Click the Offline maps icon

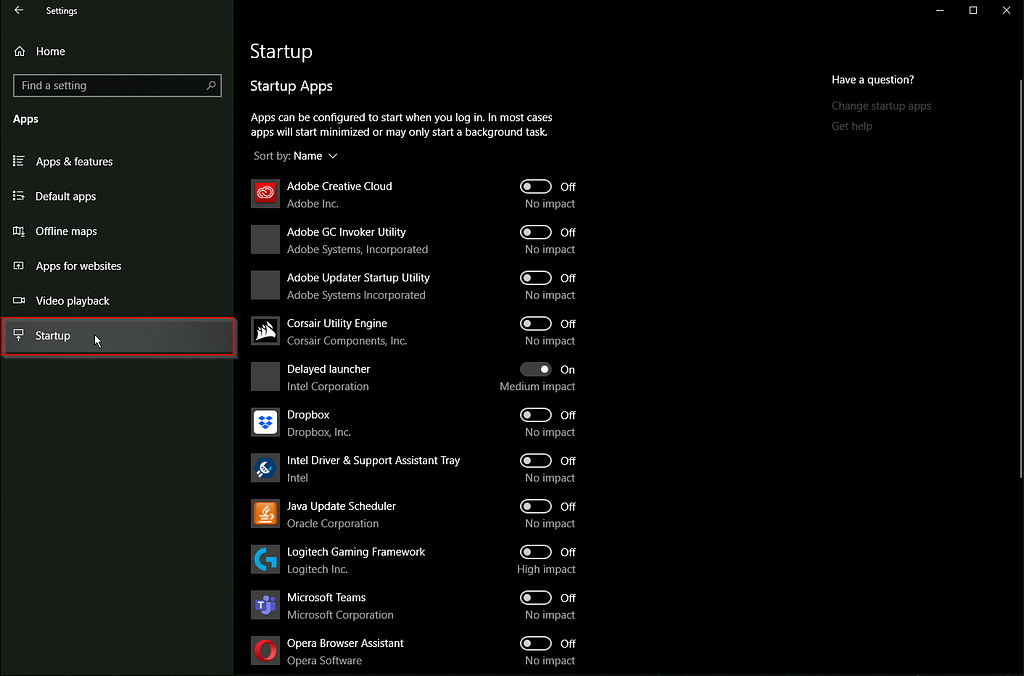[19, 231]
